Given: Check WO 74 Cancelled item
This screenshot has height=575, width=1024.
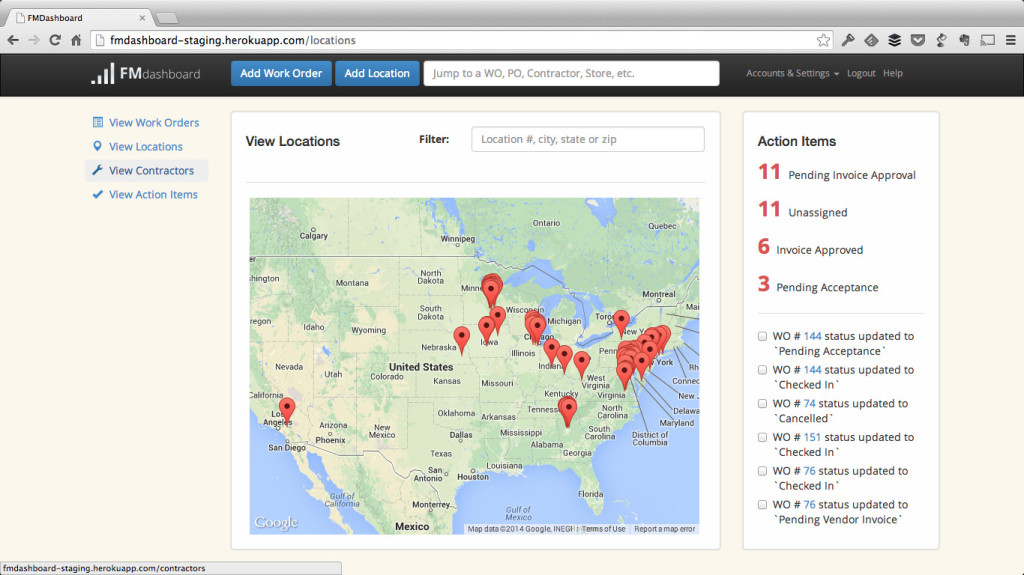Looking at the screenshot, I should coord(762,404).
